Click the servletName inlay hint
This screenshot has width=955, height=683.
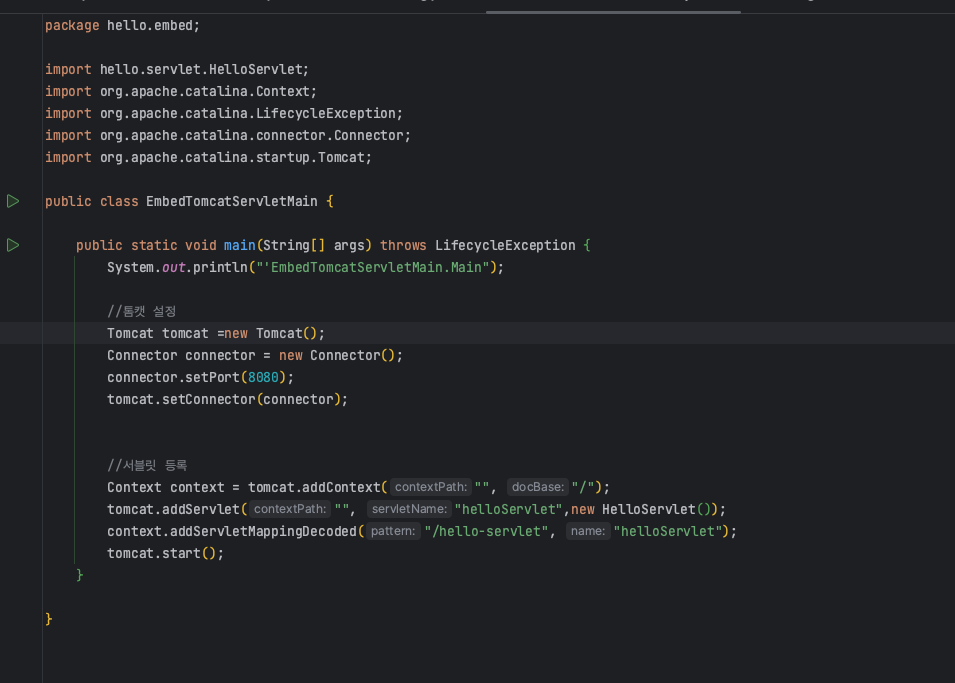pos(409,509)
